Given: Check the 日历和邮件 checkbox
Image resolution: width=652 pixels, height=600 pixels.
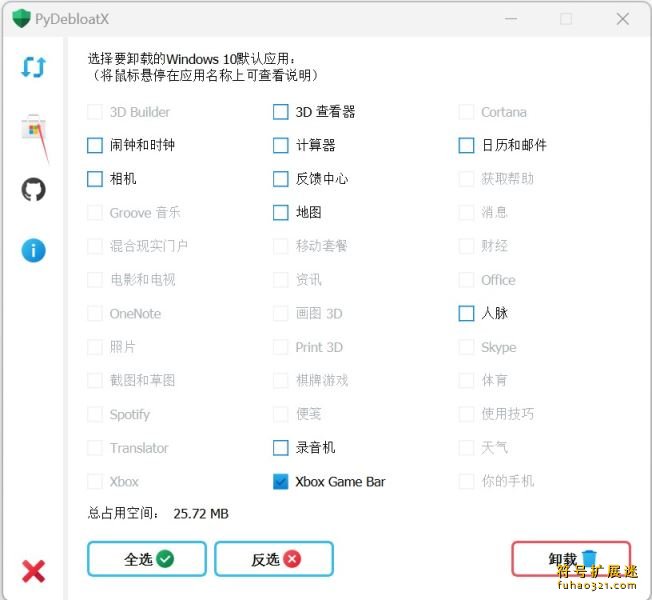Looking at the screenshot, I should [466, 145].
